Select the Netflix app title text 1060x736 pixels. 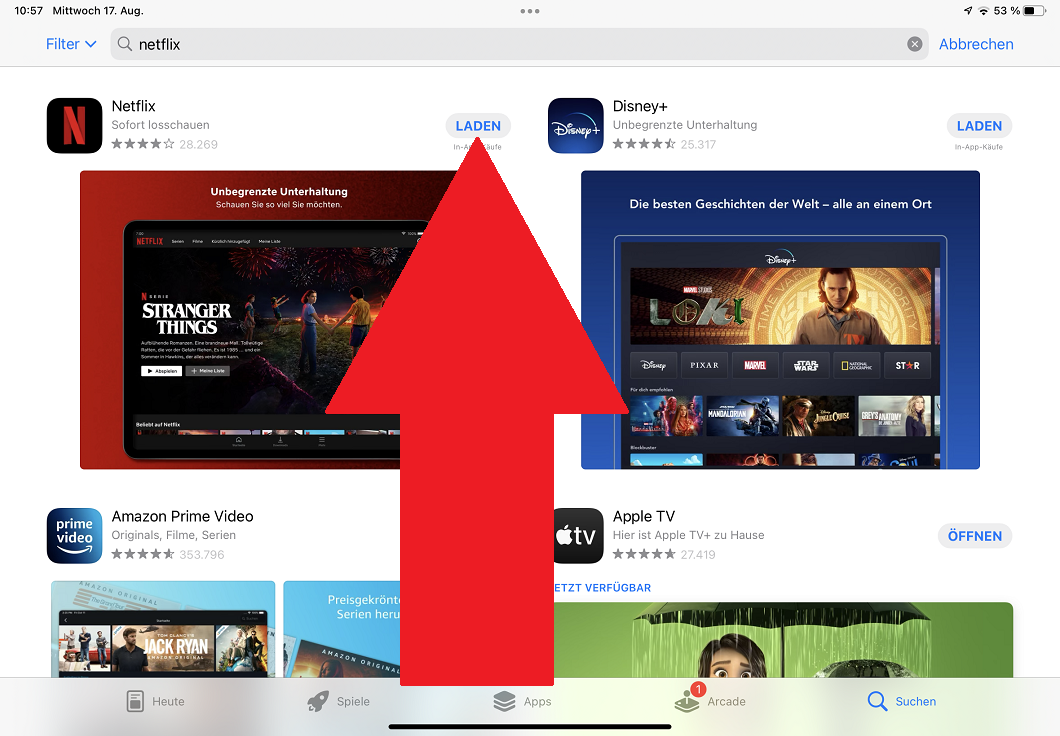click(133, 106)
